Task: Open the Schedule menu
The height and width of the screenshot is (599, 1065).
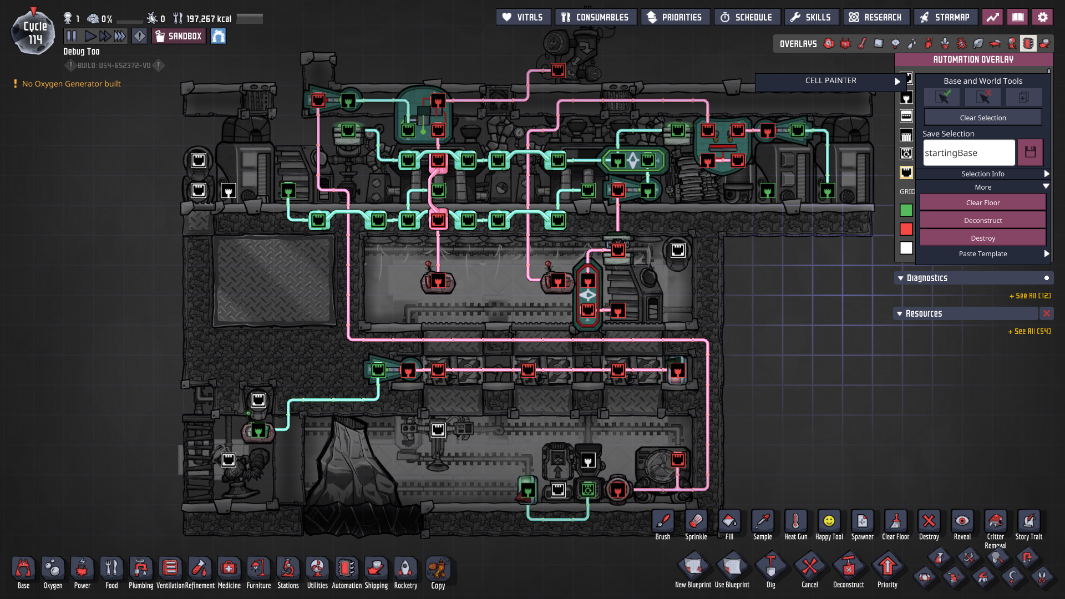Action: coord(746,17)
